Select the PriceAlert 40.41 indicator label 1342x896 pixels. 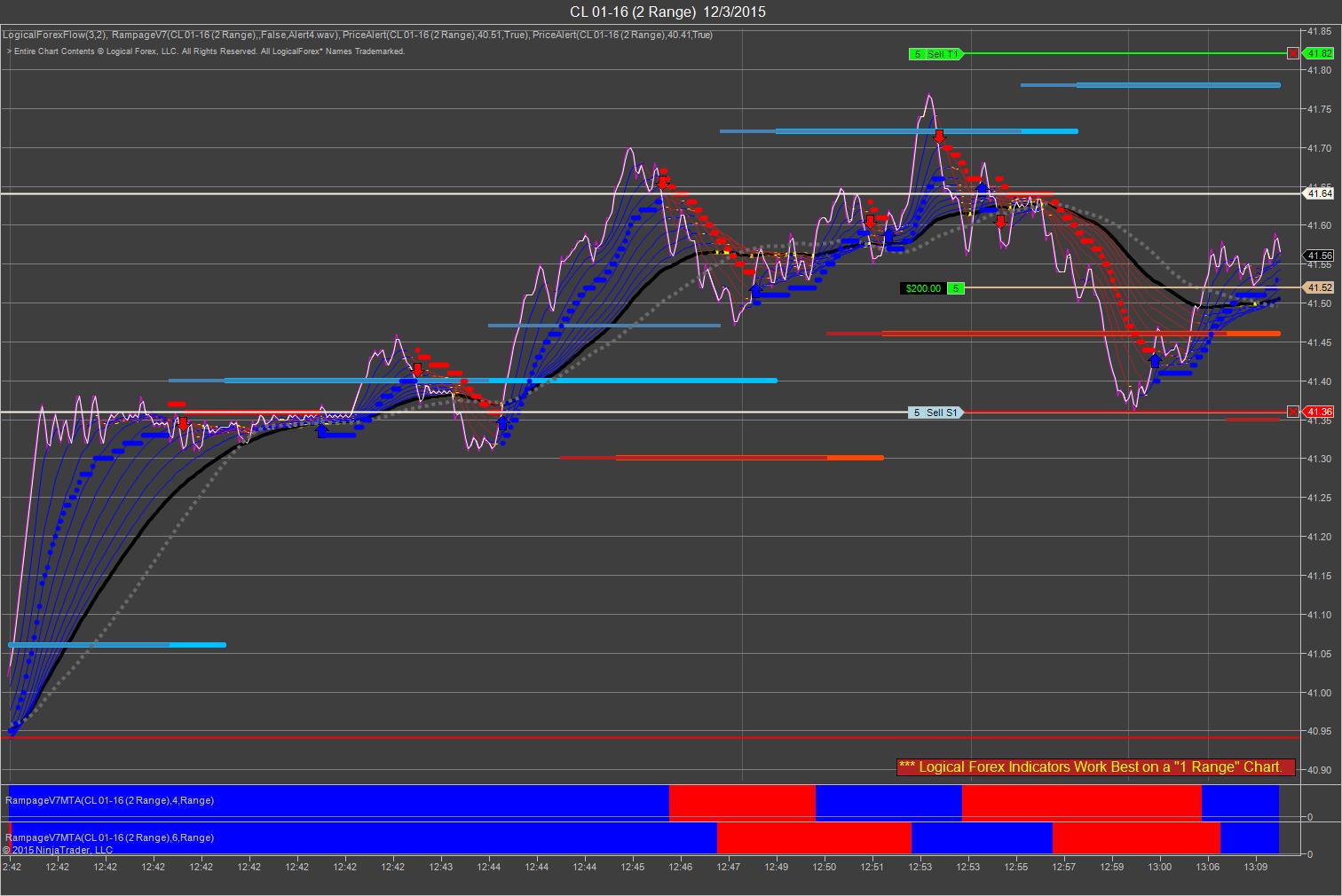(x=623, y=35)
